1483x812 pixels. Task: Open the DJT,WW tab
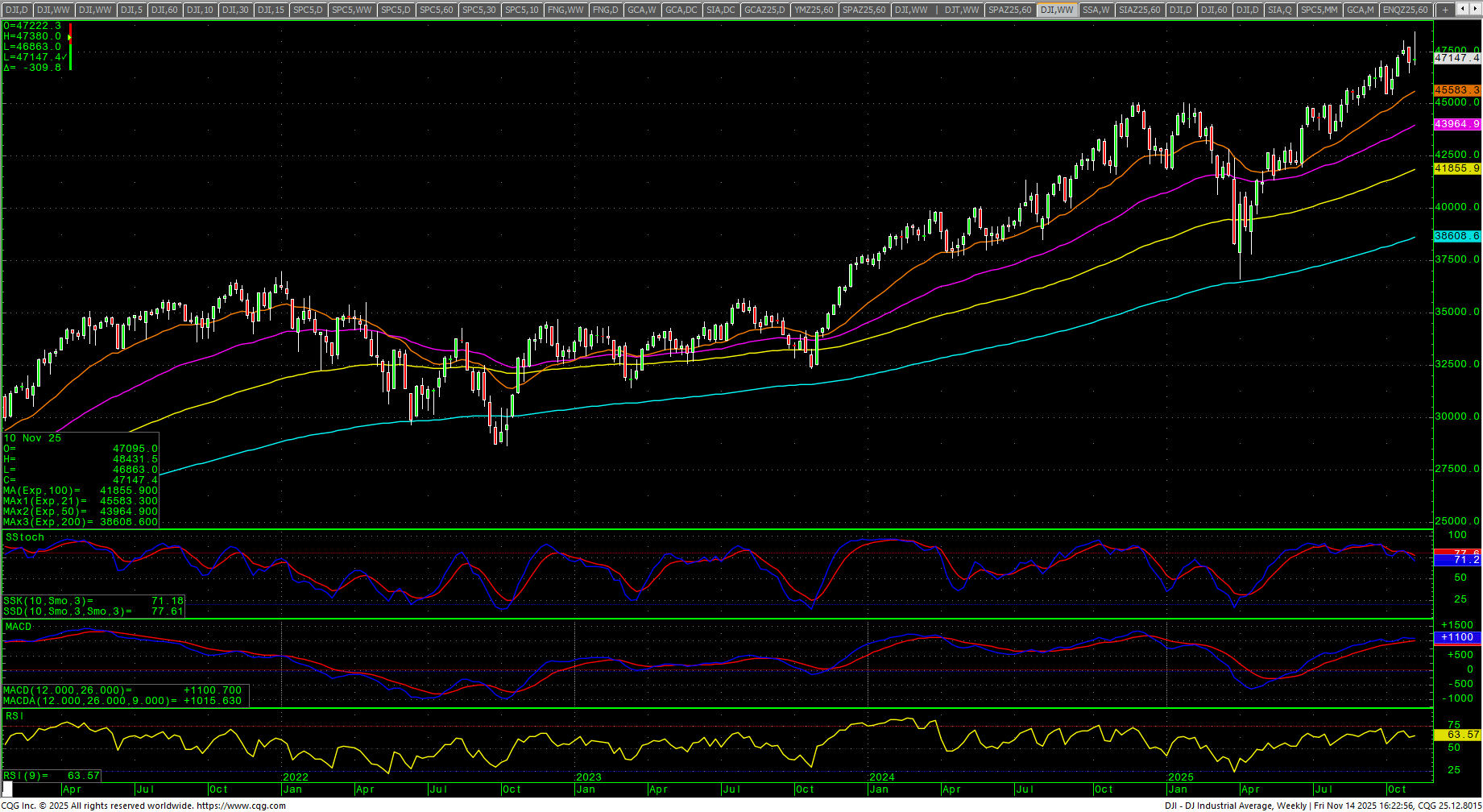click(x=961, y=10)
